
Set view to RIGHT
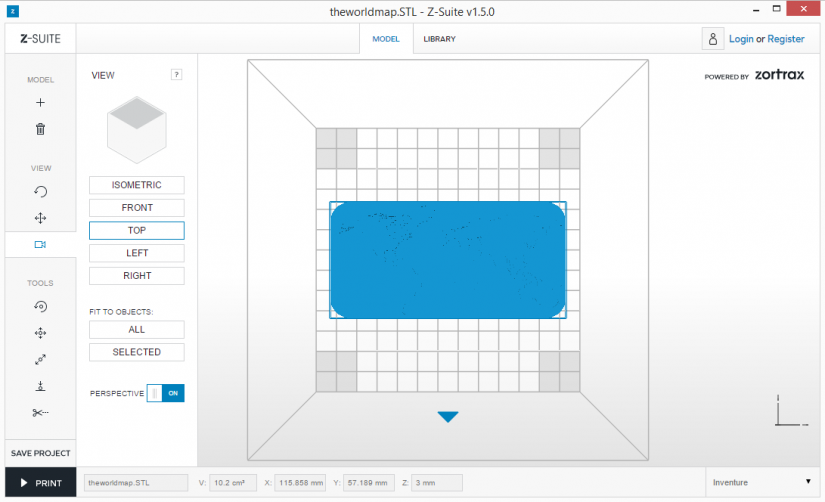click(x=137, y=276)
